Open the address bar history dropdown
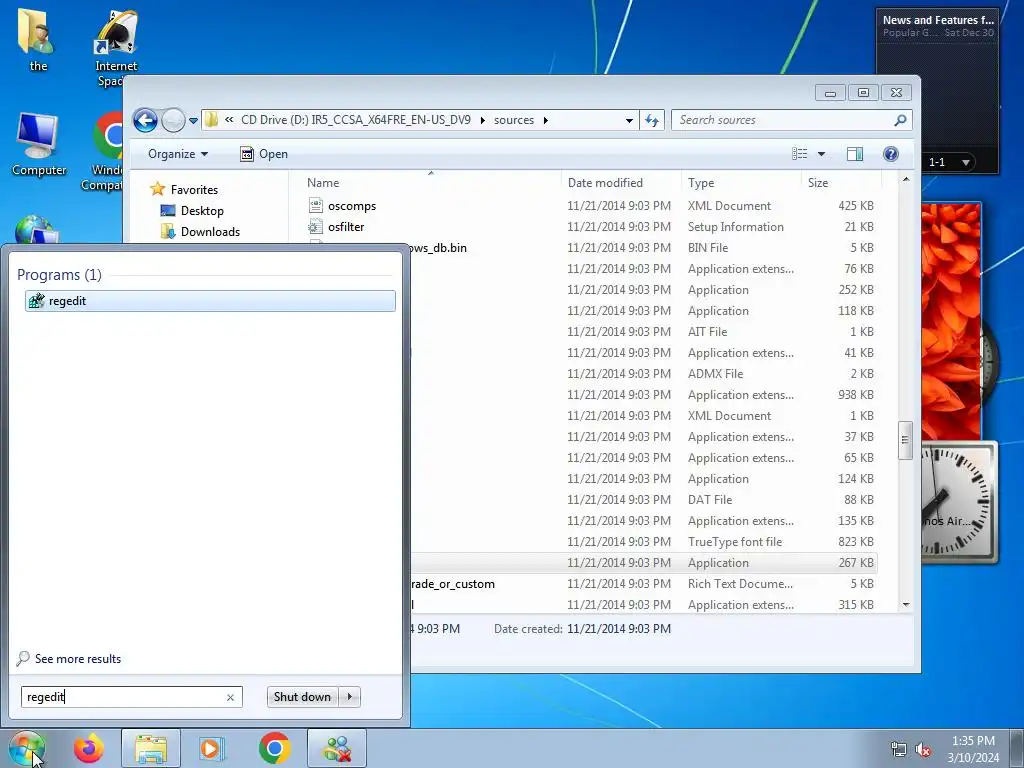1024x768 pixels. point(629,121)
